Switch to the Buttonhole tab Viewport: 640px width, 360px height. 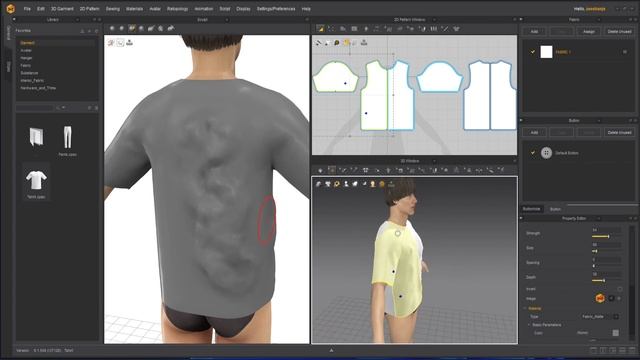point(531,209)
